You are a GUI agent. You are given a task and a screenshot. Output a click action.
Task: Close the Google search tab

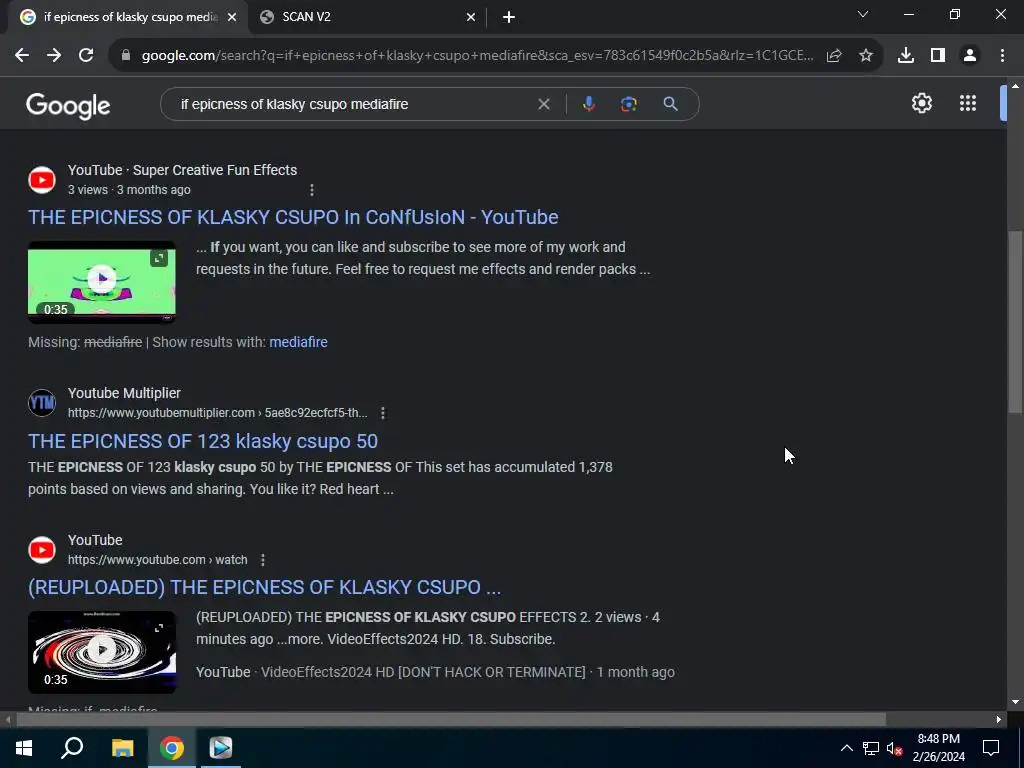[232, 17]
